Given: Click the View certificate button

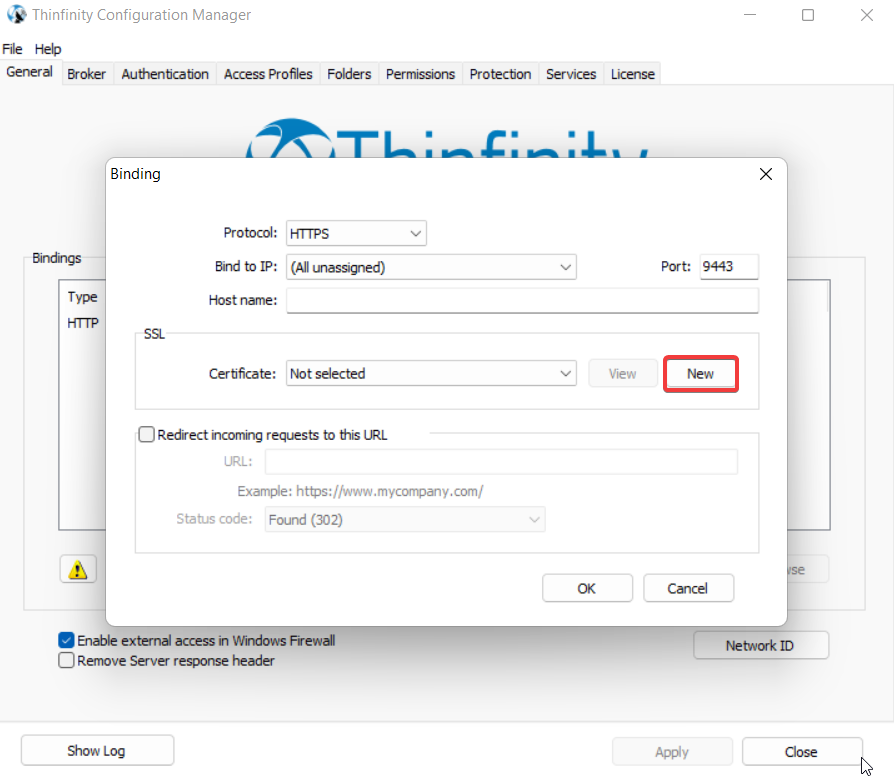Looking at the screenshot, I should [x=622, y=373].
